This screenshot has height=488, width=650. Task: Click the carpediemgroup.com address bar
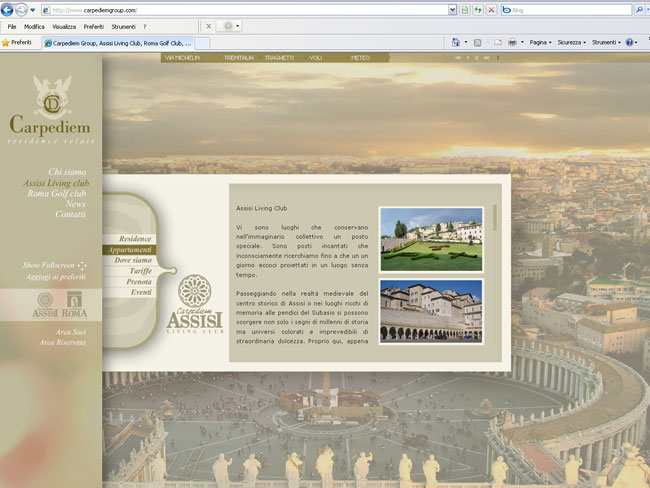(x=245, y=10)
